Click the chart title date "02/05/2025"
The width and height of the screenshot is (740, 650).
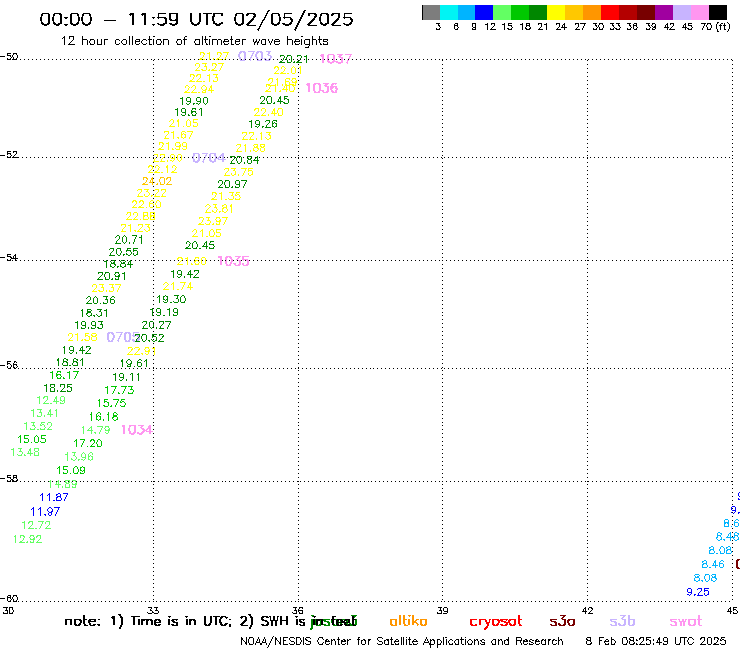293,19
